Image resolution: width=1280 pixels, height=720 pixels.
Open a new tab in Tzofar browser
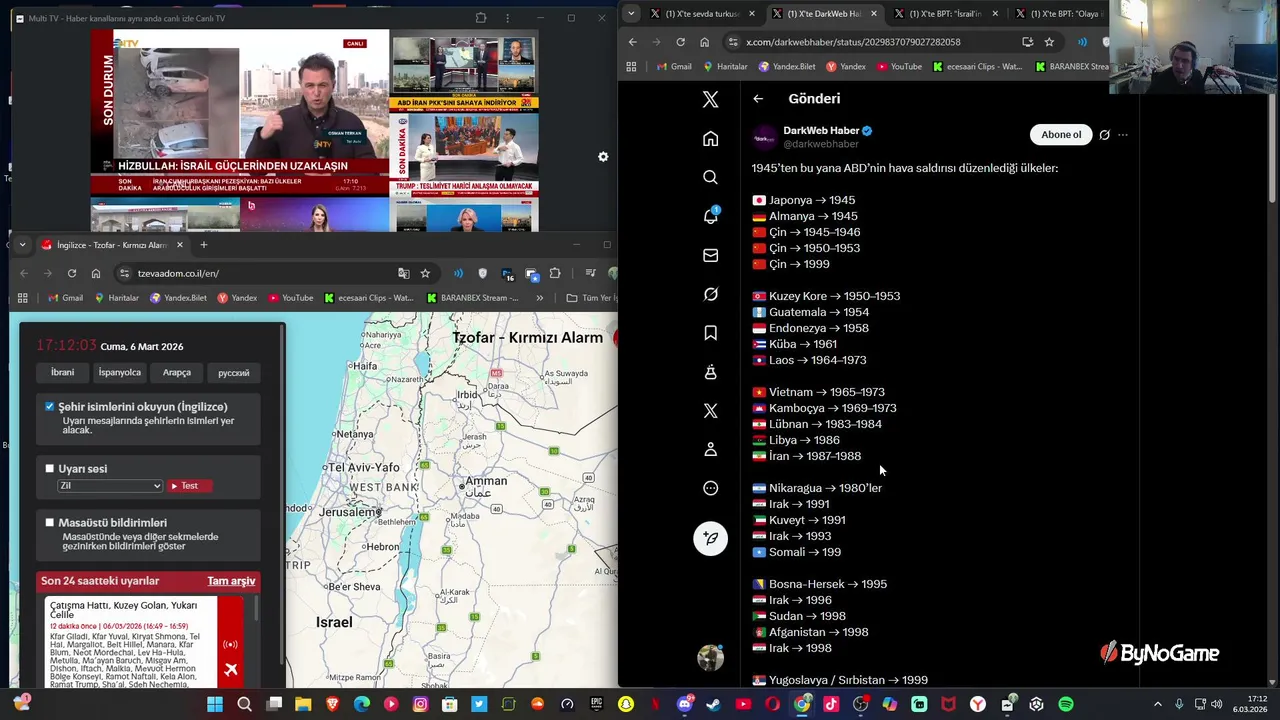tap(203, 245)
